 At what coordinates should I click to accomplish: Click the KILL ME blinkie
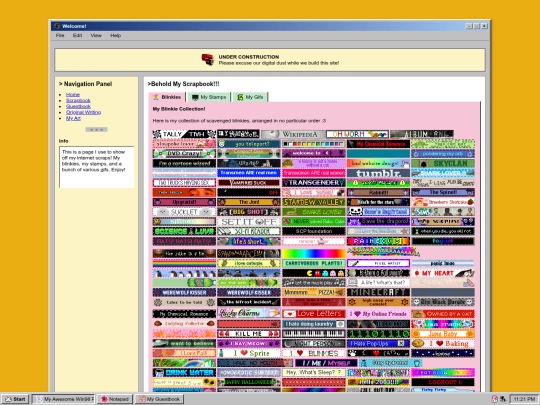pyautogui.click(x=249, y=334)
